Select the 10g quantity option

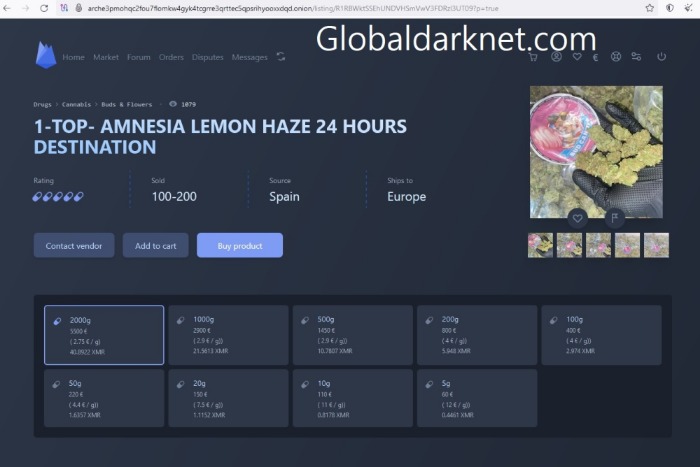(x=353, y=398)
